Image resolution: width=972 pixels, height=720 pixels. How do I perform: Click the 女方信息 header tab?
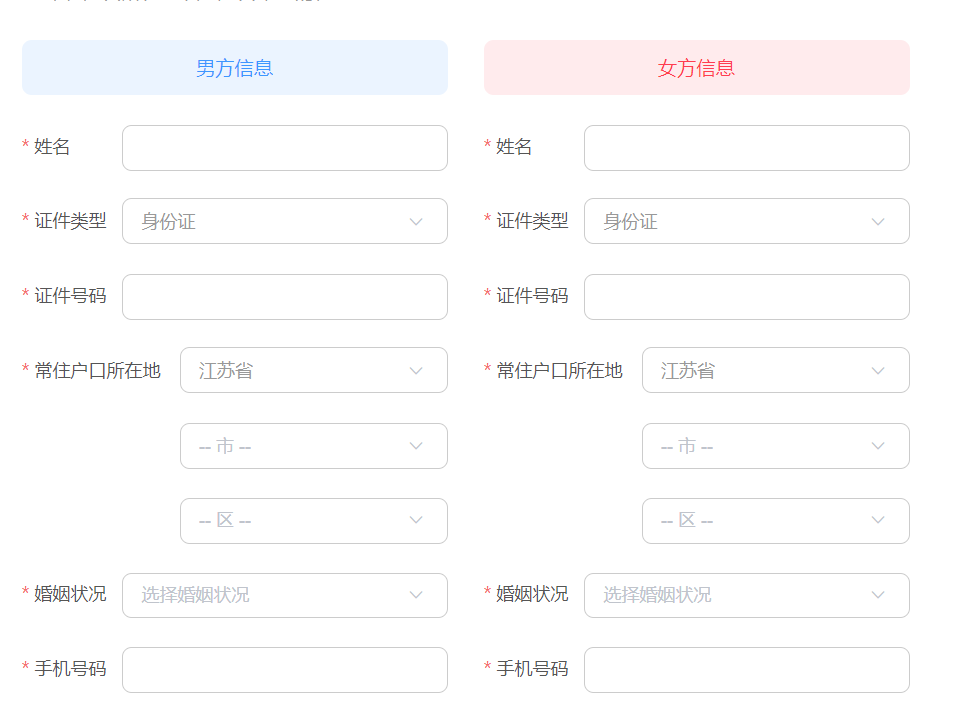697,68
